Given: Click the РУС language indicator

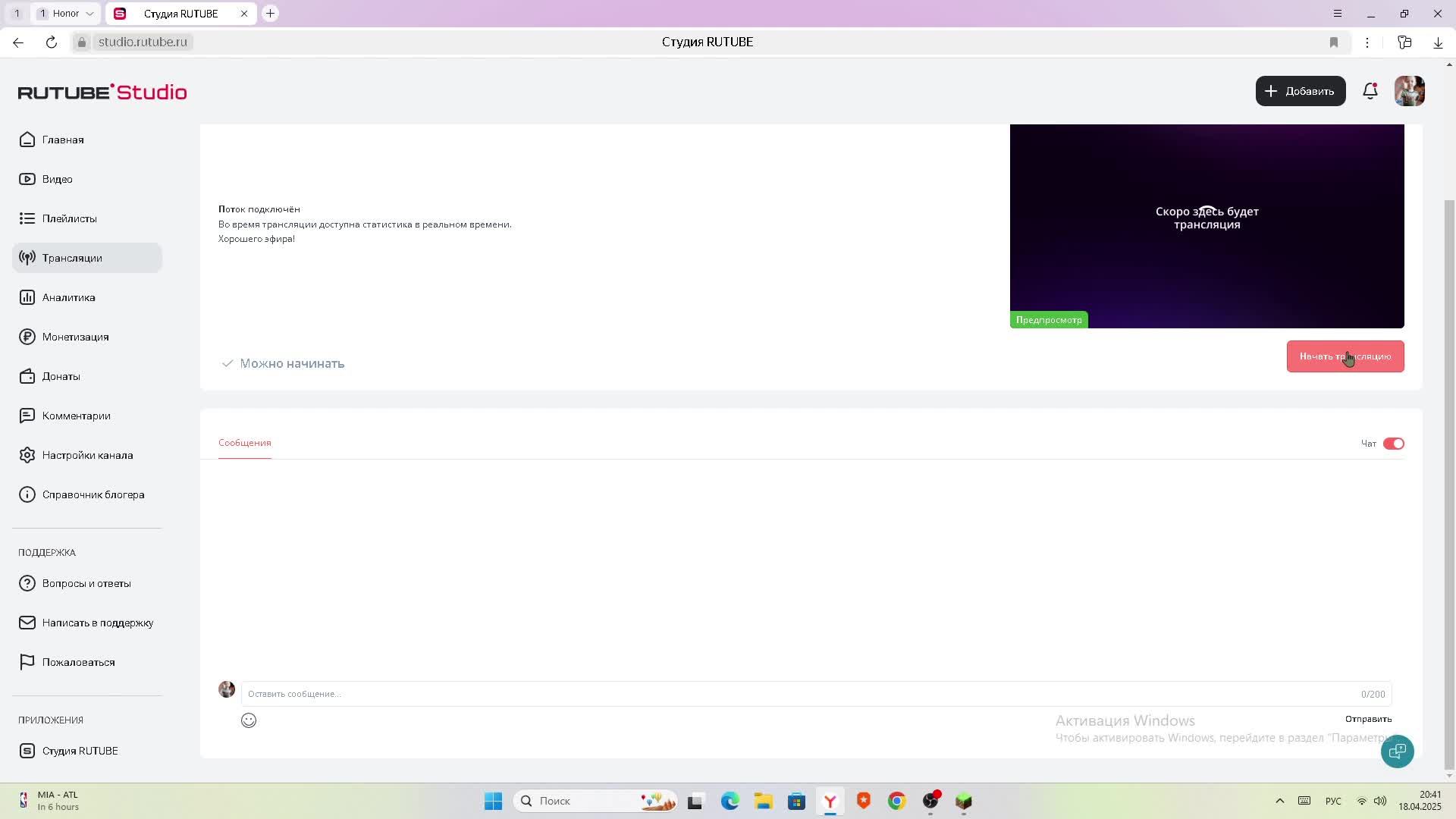Looking at the screenshot, I should click(x=1333, y=801).
